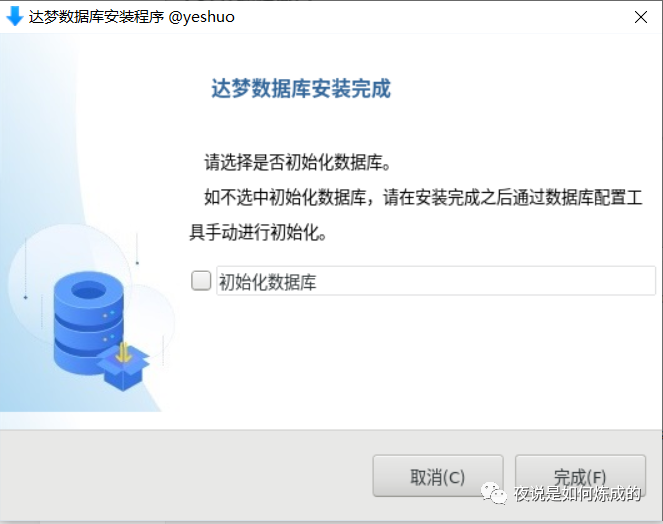Click the small dot on the right dashed line
The width and height of the screenshot is (663, 524).
coord(137,263)
